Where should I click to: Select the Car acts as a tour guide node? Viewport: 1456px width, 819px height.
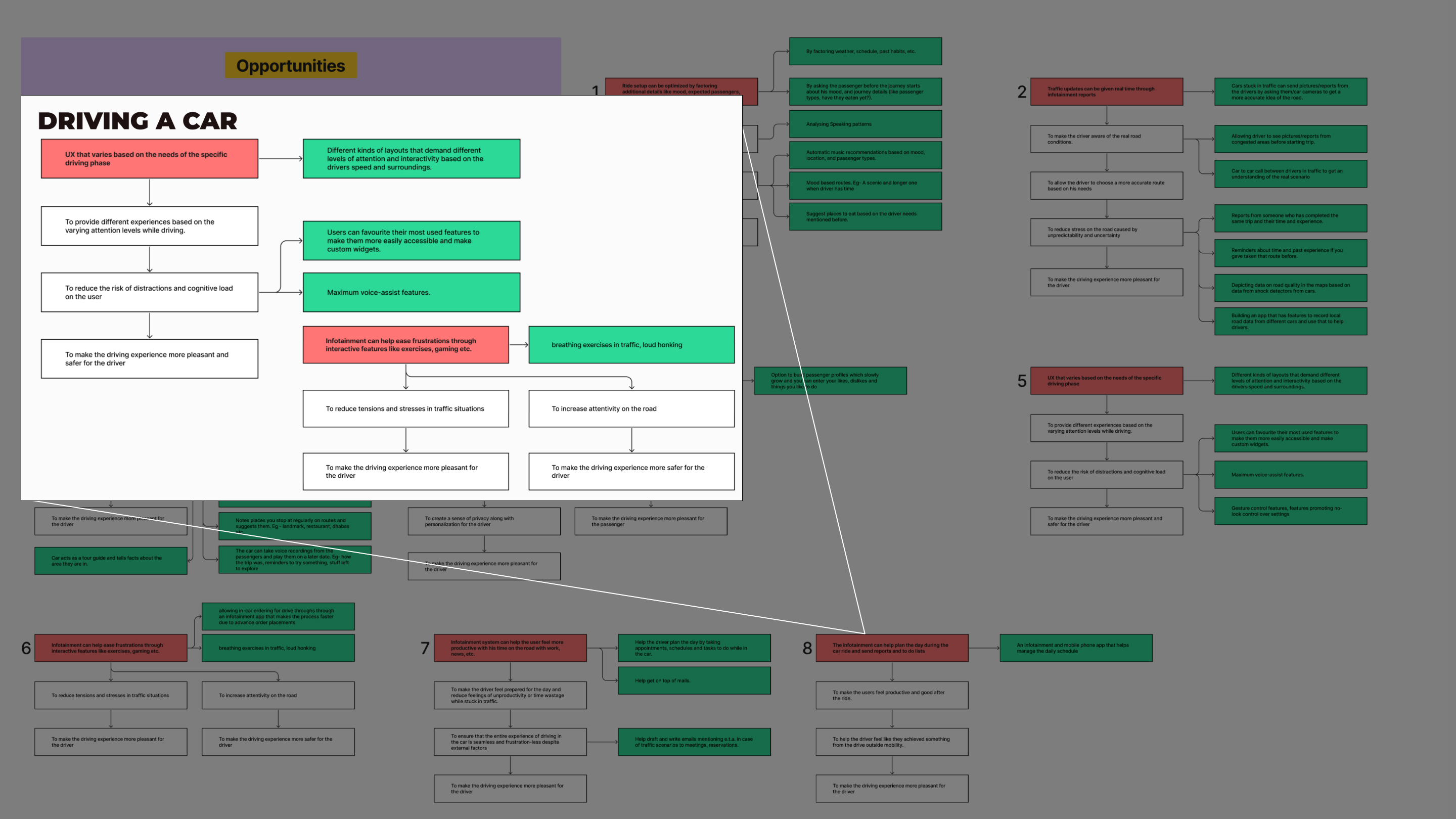(x=110, y=560)
